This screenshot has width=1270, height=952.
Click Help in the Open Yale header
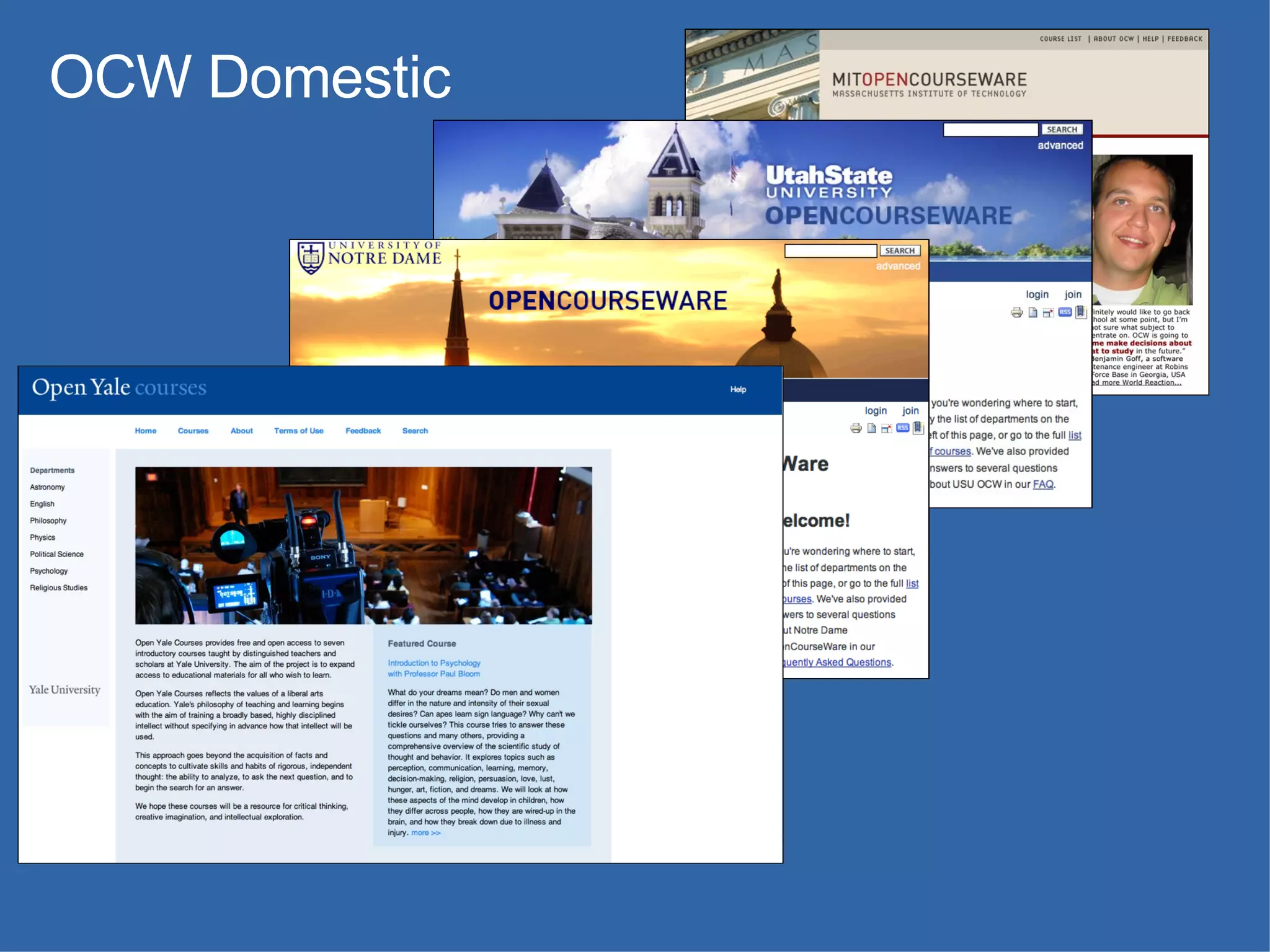(x=738, y=389)
